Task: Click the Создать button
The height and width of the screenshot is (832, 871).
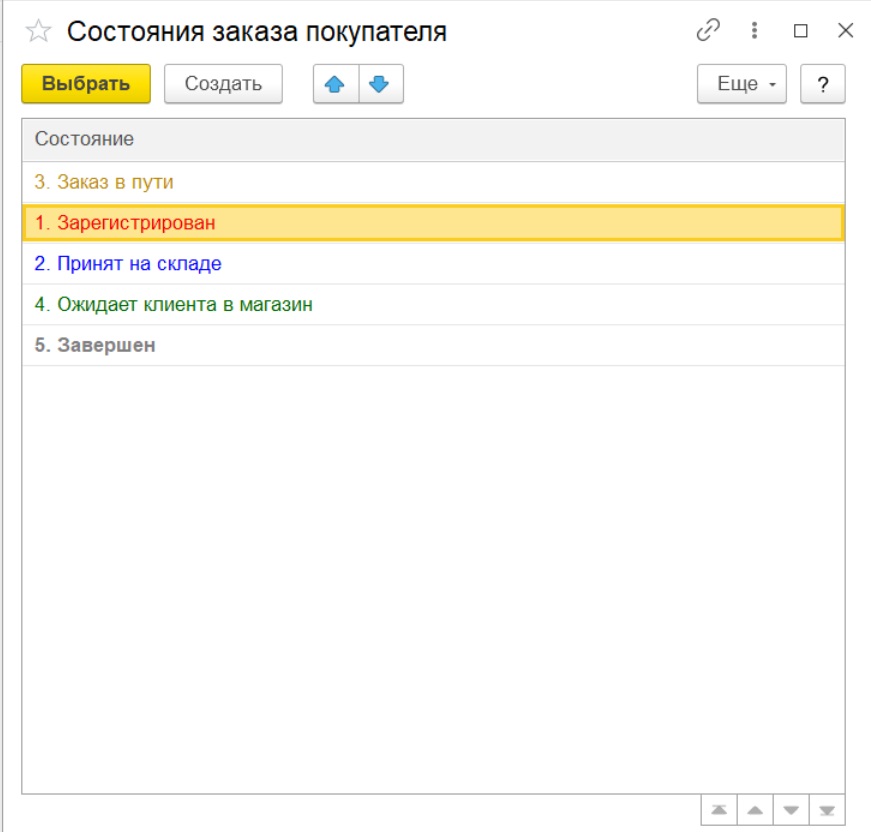Action: pyautogui.click(x=223, y=84)
